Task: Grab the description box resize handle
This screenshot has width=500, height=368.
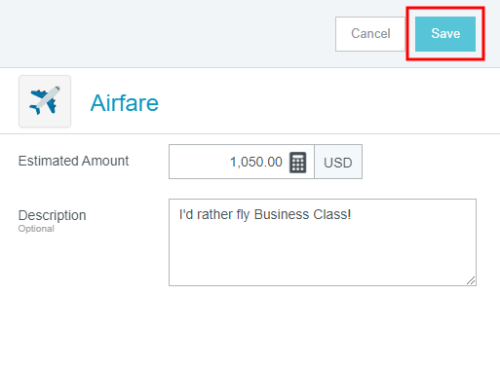Action: point(471,281)
